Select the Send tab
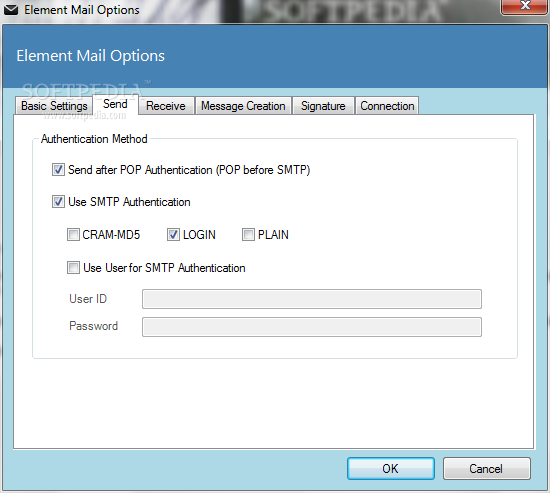550x493 pixels. [115, 104]
